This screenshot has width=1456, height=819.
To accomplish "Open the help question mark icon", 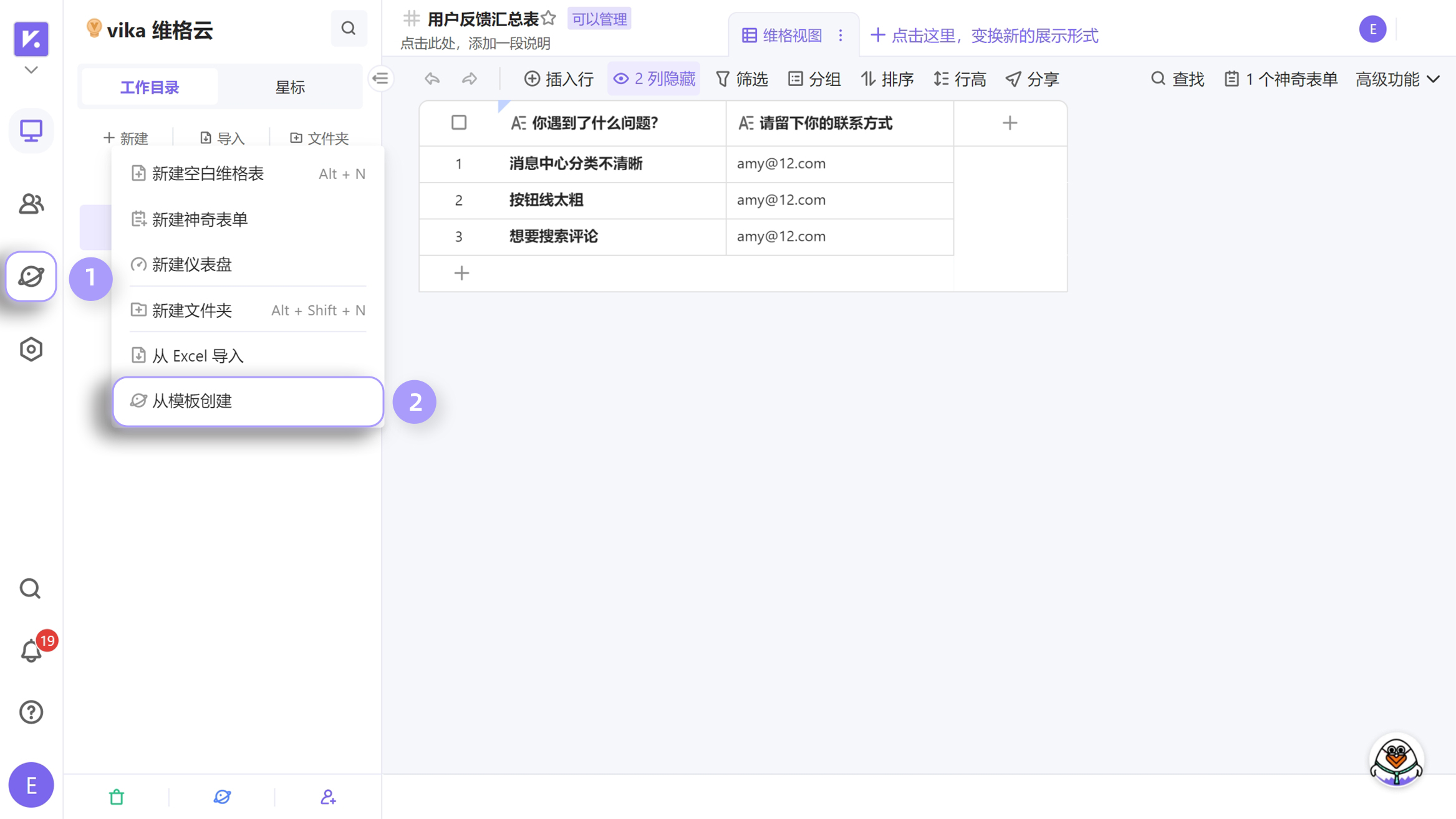I will pyautogui.click(x=31, y=711).
